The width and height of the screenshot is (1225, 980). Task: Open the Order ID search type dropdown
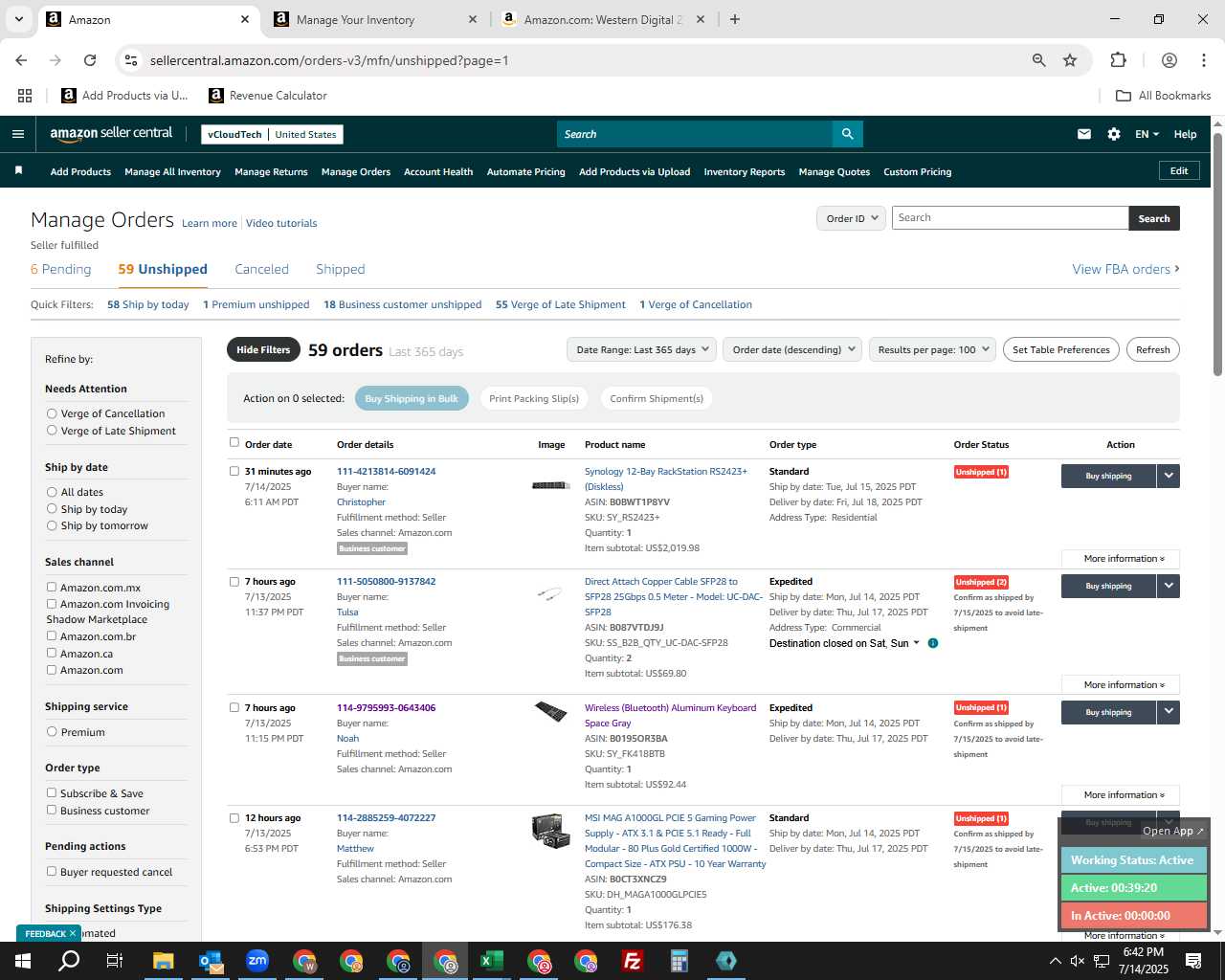pos(850,218)
